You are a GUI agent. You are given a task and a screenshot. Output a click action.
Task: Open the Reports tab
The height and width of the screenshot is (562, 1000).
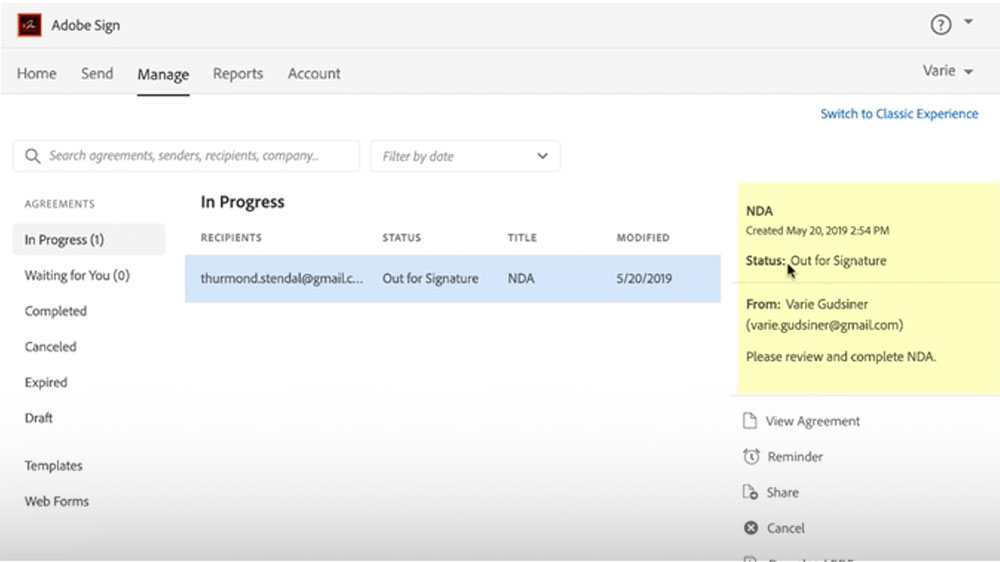(238, 74)
